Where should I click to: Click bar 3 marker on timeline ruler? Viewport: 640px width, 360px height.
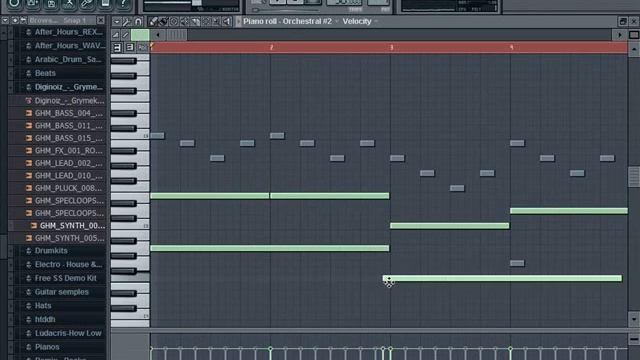391,47
